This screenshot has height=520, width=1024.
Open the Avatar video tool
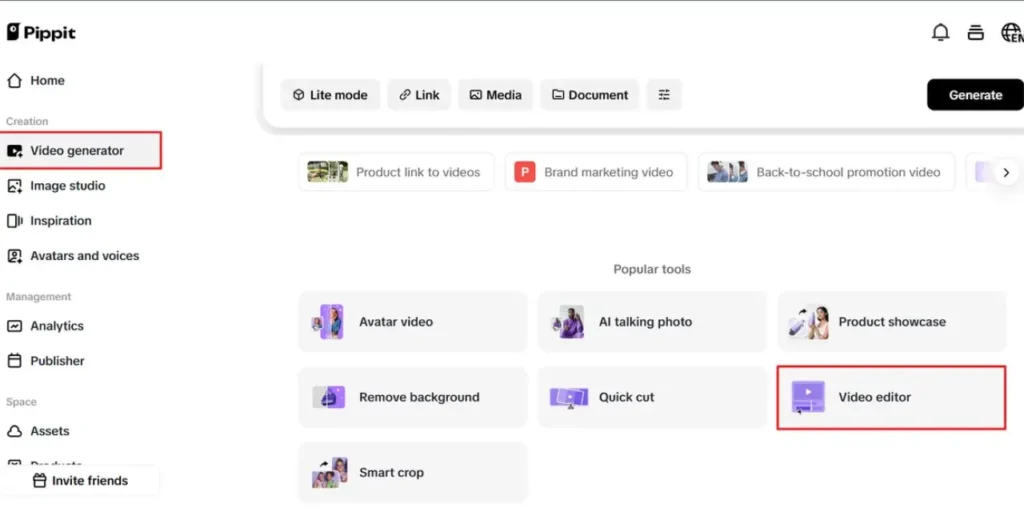tap(413, 321)
